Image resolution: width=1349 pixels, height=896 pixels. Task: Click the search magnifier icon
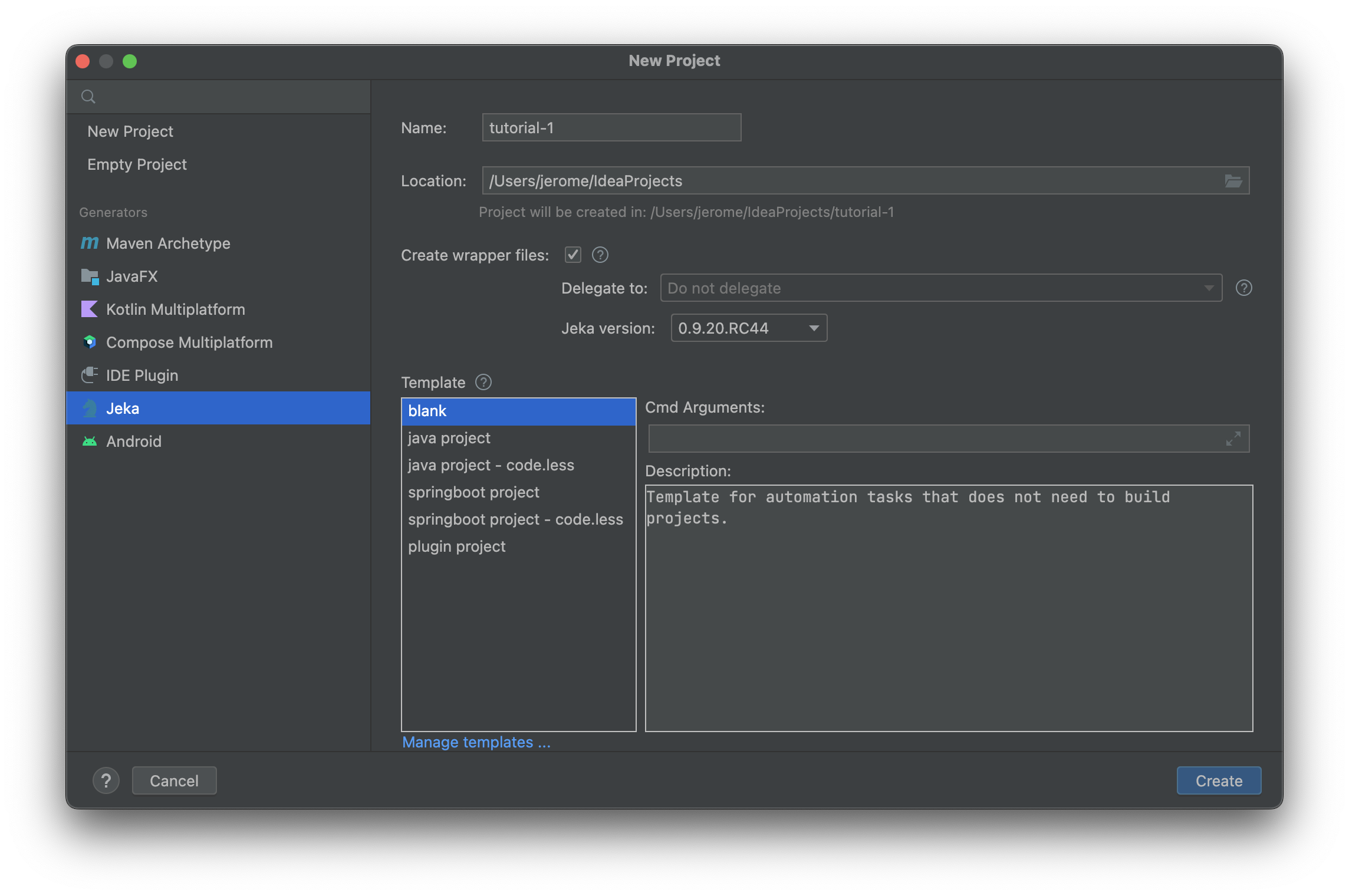88,97
